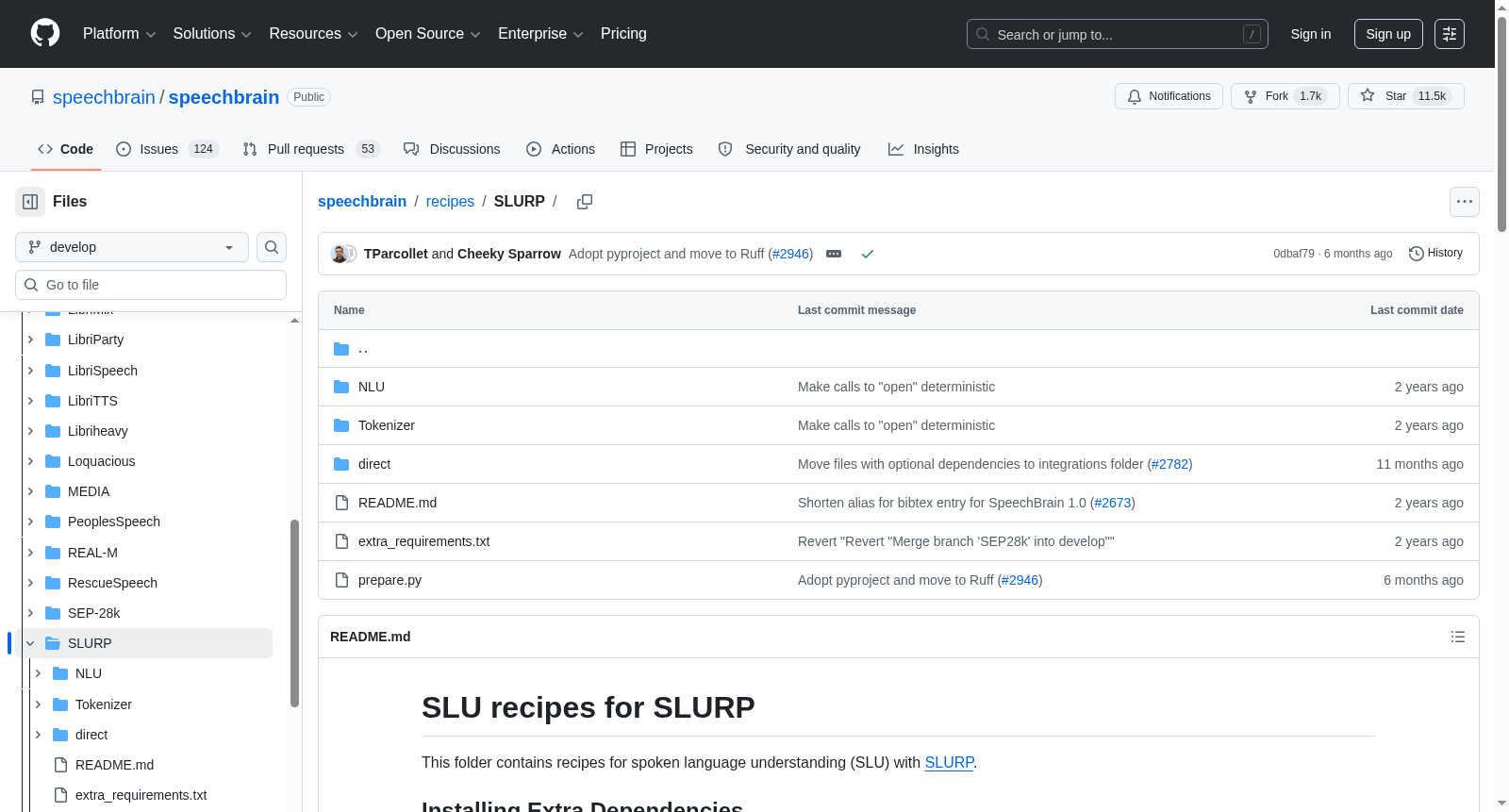Search this repository magnifier button

pos(272,247)
